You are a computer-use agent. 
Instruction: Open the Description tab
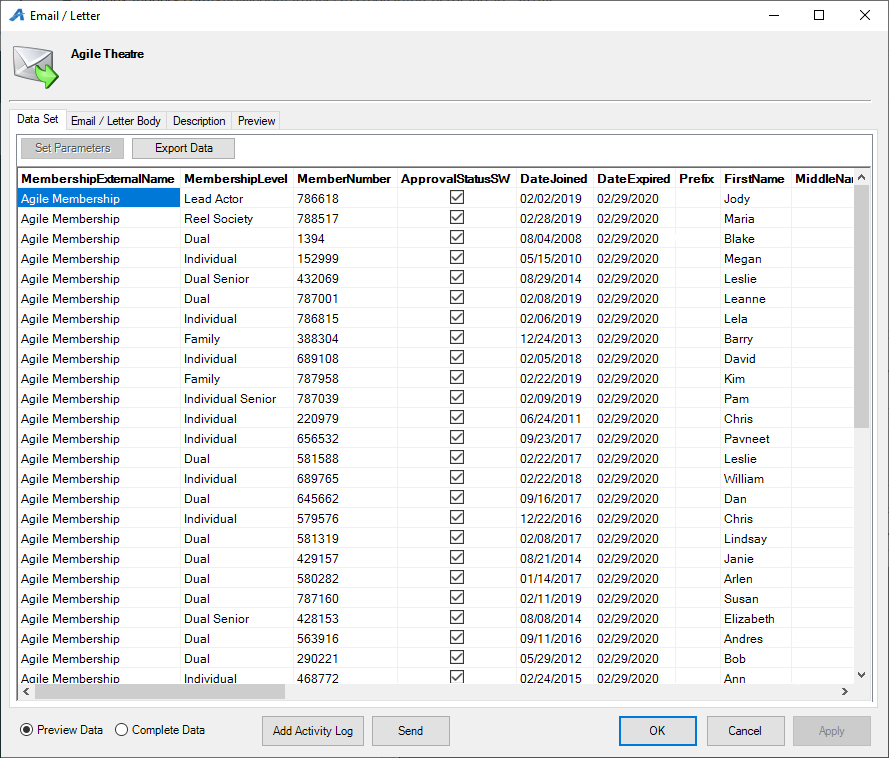[x=199, y=121]
